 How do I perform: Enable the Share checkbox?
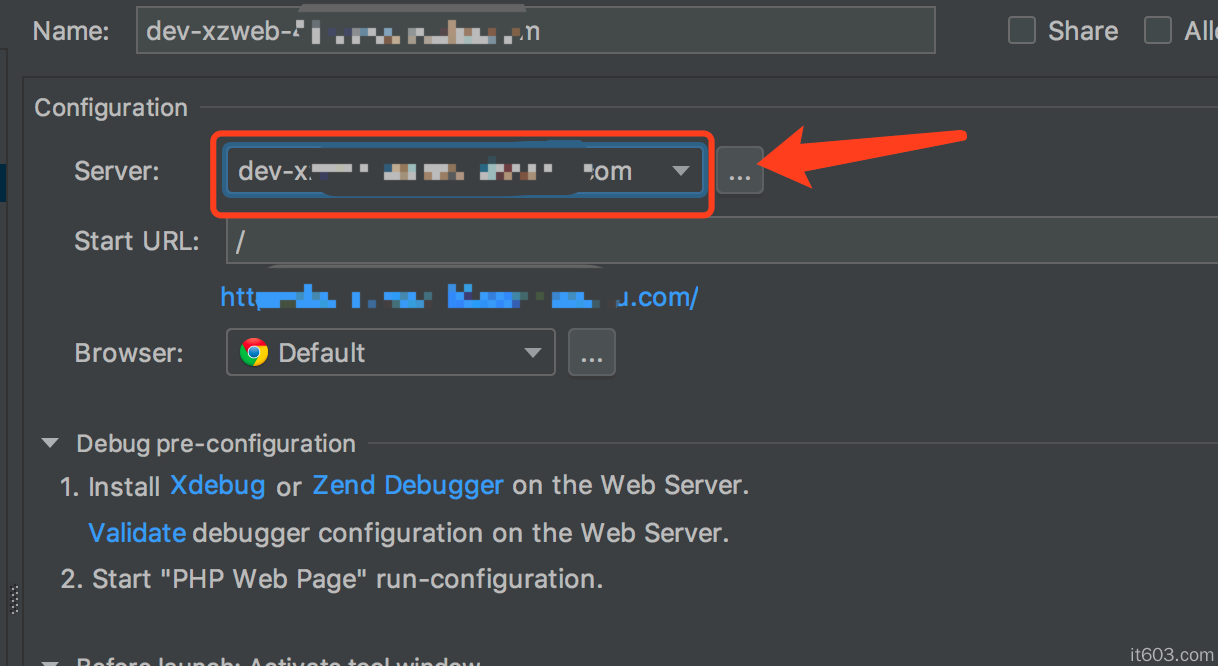pyautogui.click(x=1021, y=31)
